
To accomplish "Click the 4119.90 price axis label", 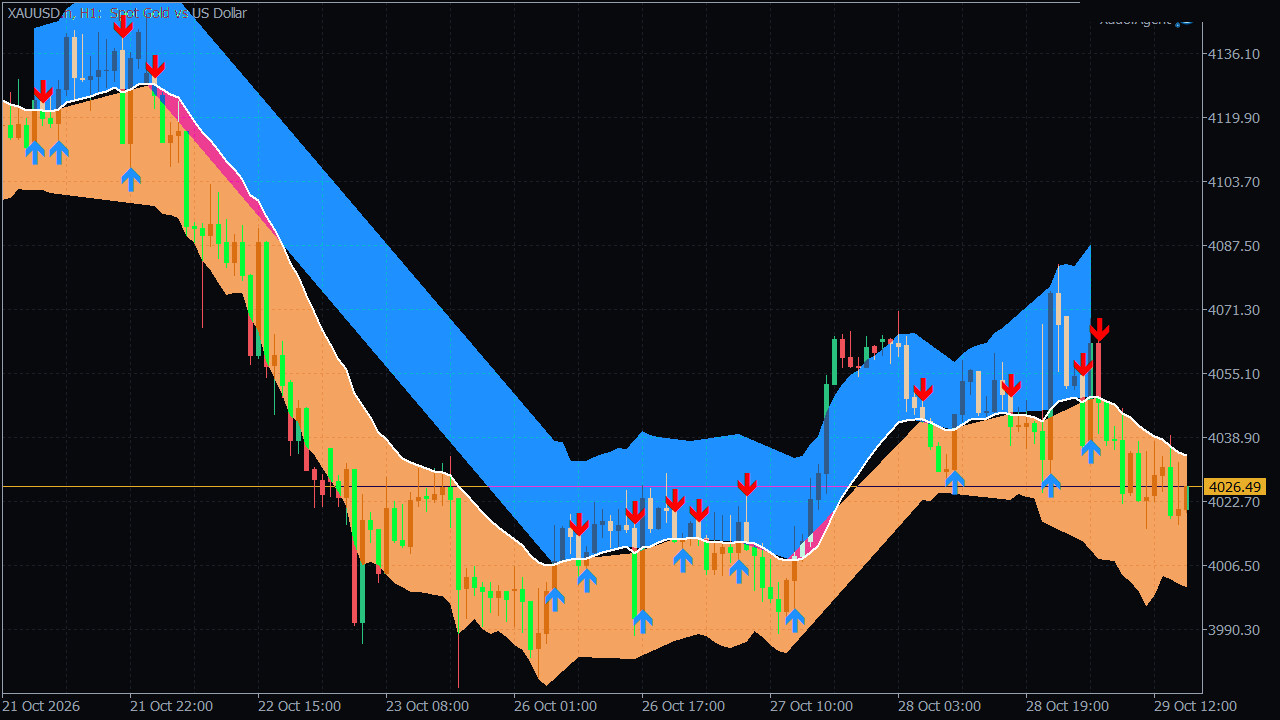I will click(1234, 118).
